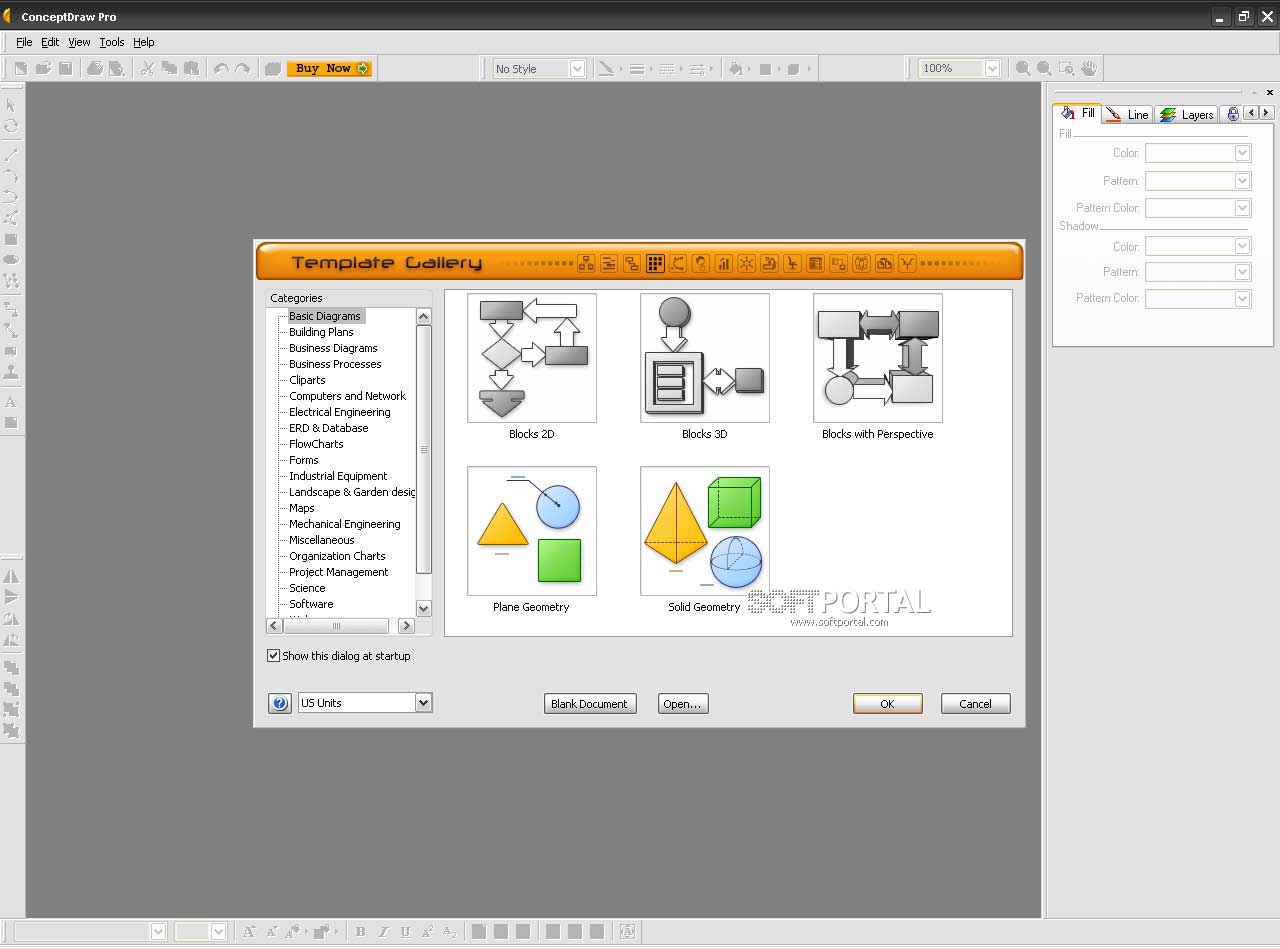Click the bar chart icon in gallery header
The height and width of the screenshot is (949, 1280).
723,264
